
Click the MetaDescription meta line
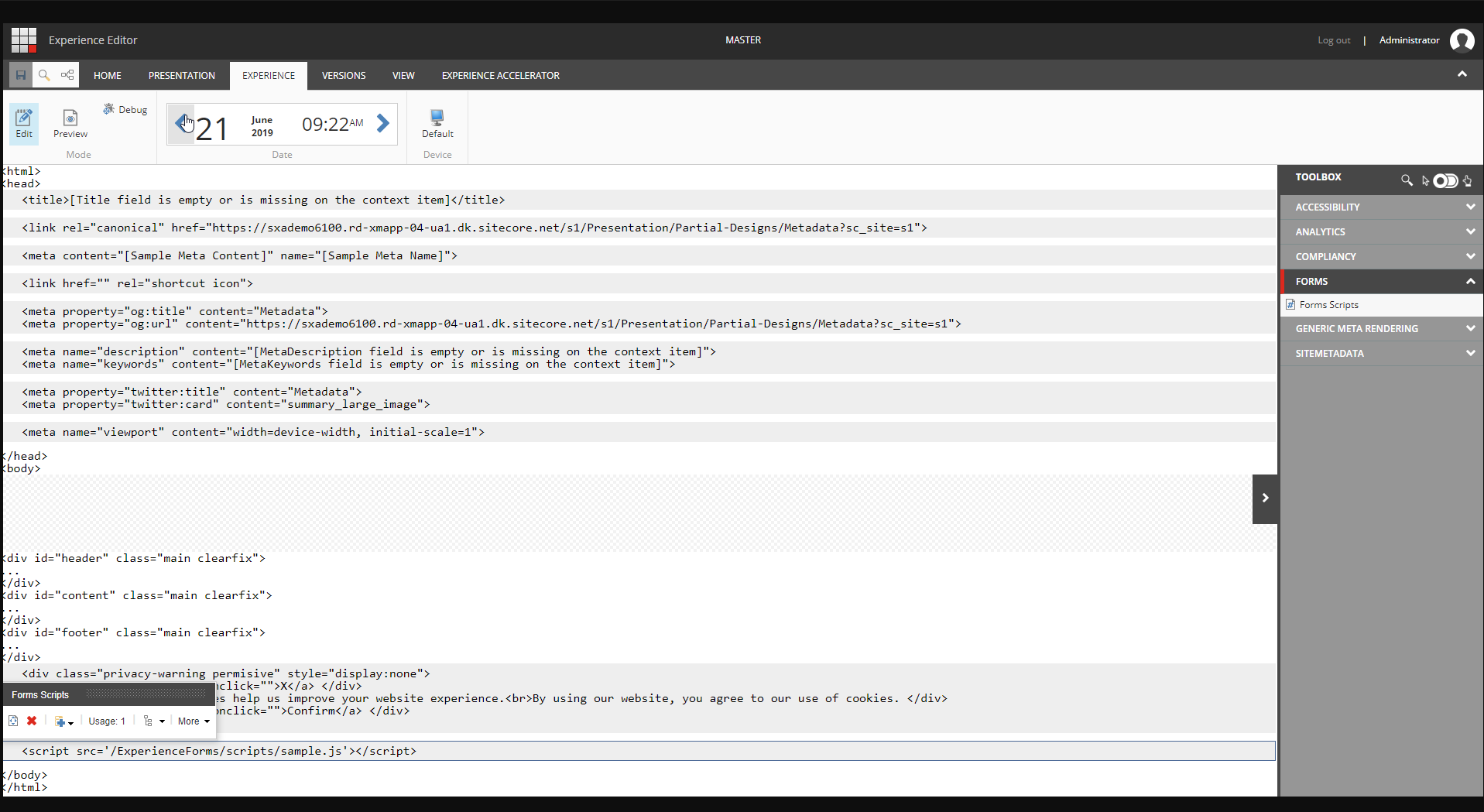pos(369,351)
